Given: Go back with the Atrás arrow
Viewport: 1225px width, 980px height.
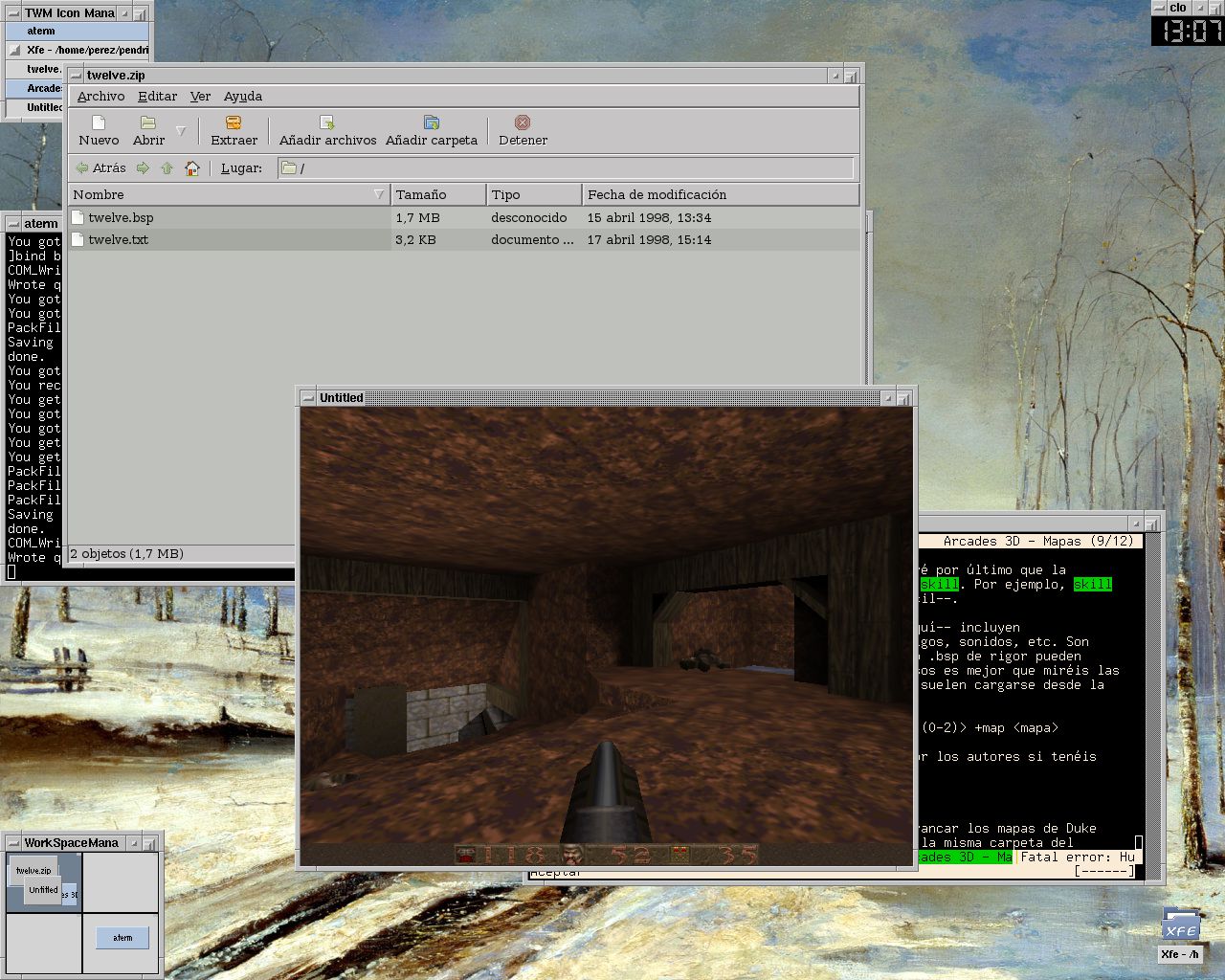Looking at the screenshot, I should pyautogui.click(x=101, y=168).
